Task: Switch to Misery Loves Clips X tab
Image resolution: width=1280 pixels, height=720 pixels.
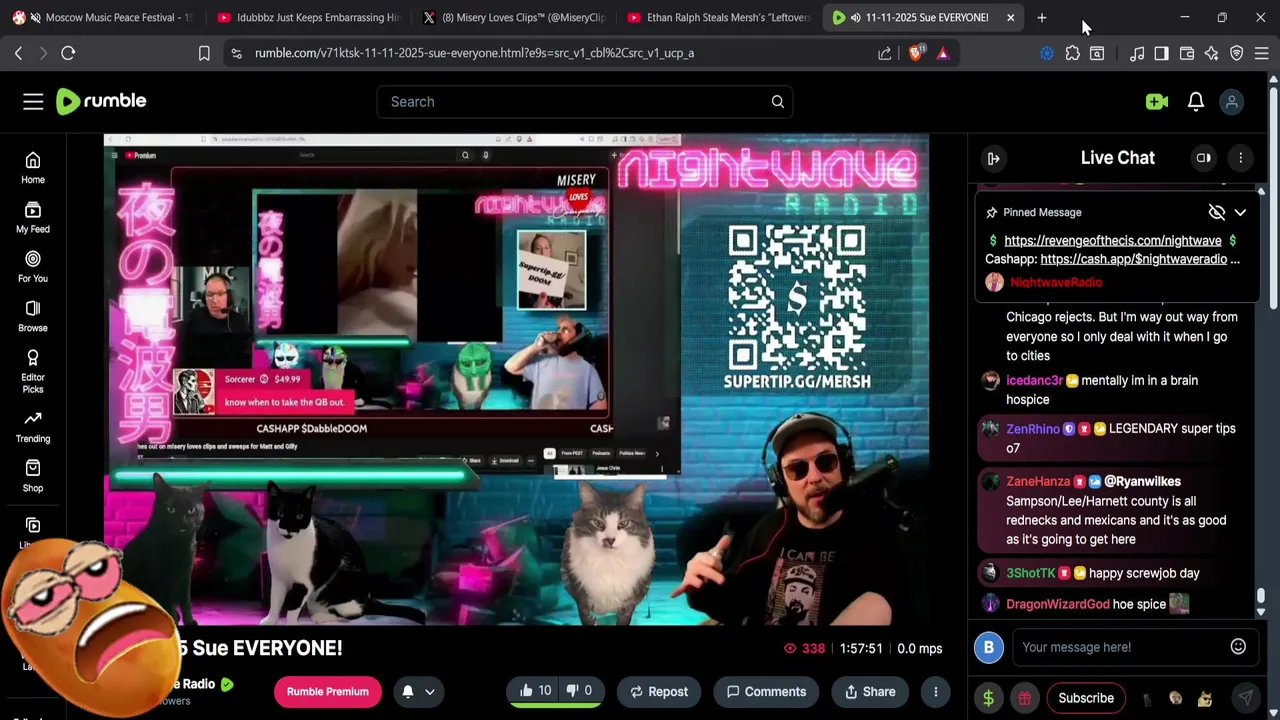Action: 515,17
